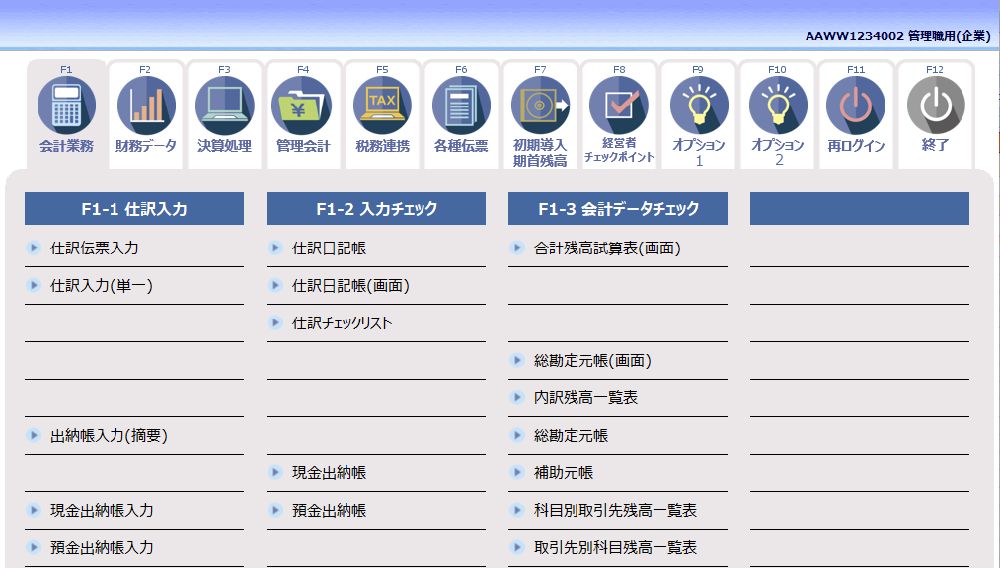Viewport: 1000px width, 568px height.
Task: Open 仕訳入力(単一) link
Action: pos(101,286)
